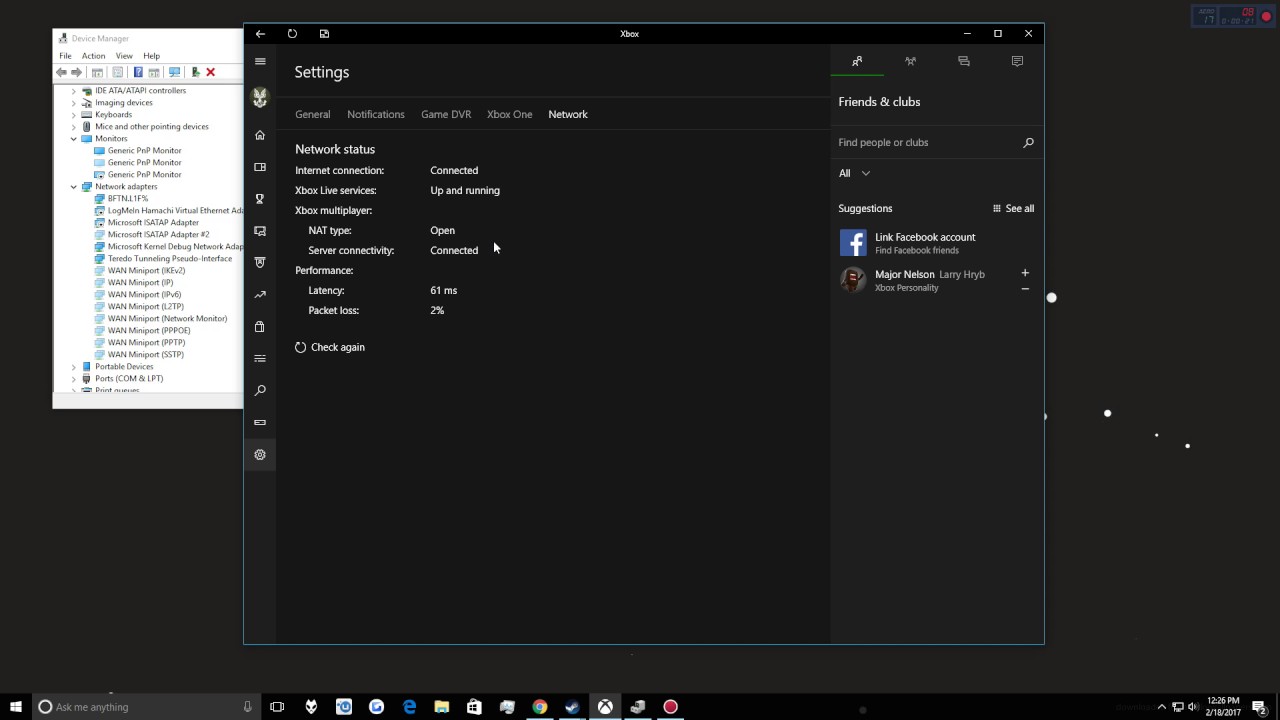Image resolution: width=1280 pixels, height=720 pixels.
Task: Collapse the Network adapters node
Action: click(73, 187)
